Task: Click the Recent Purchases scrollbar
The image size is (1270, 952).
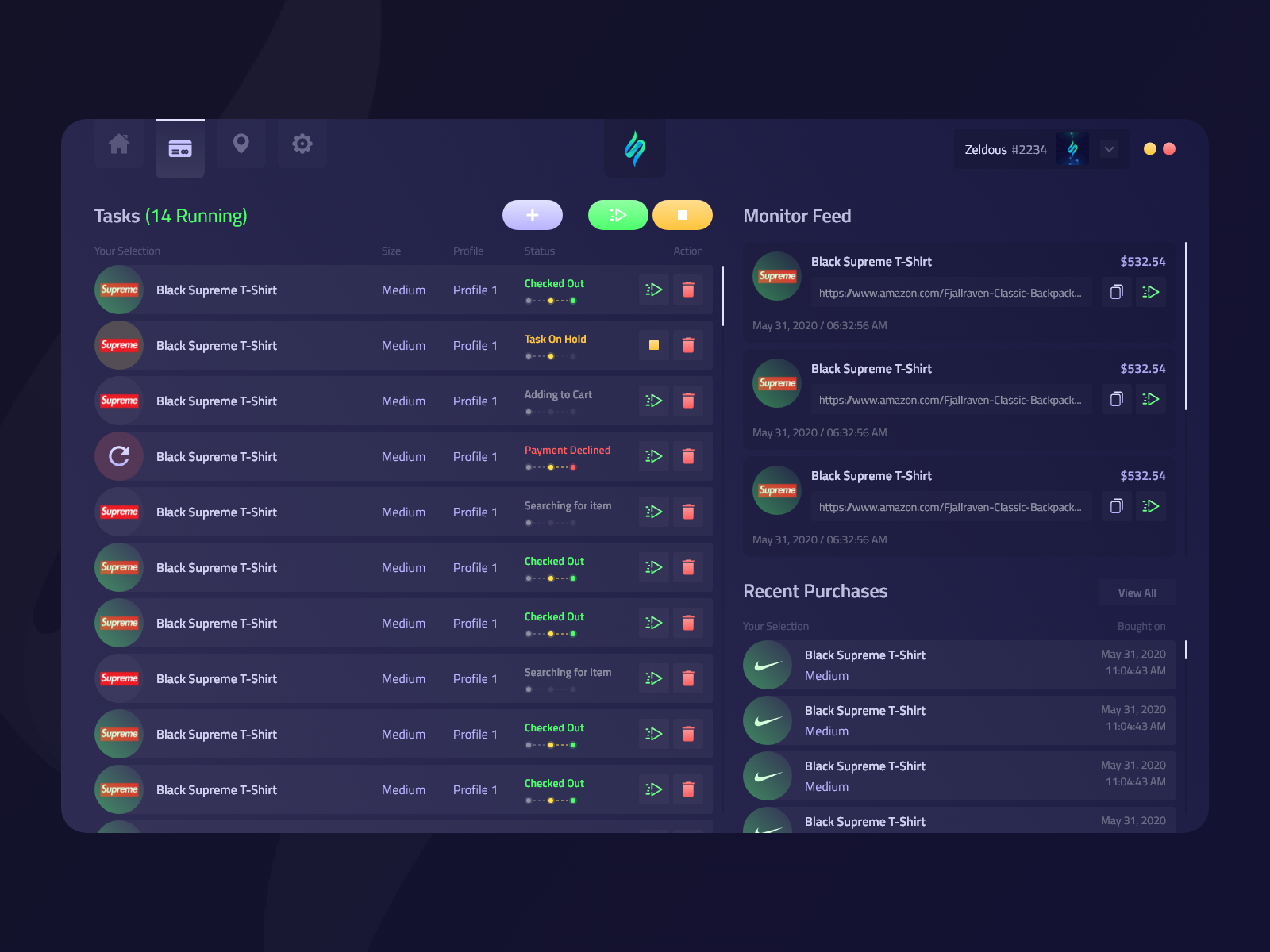Action: pos(1186,650)
